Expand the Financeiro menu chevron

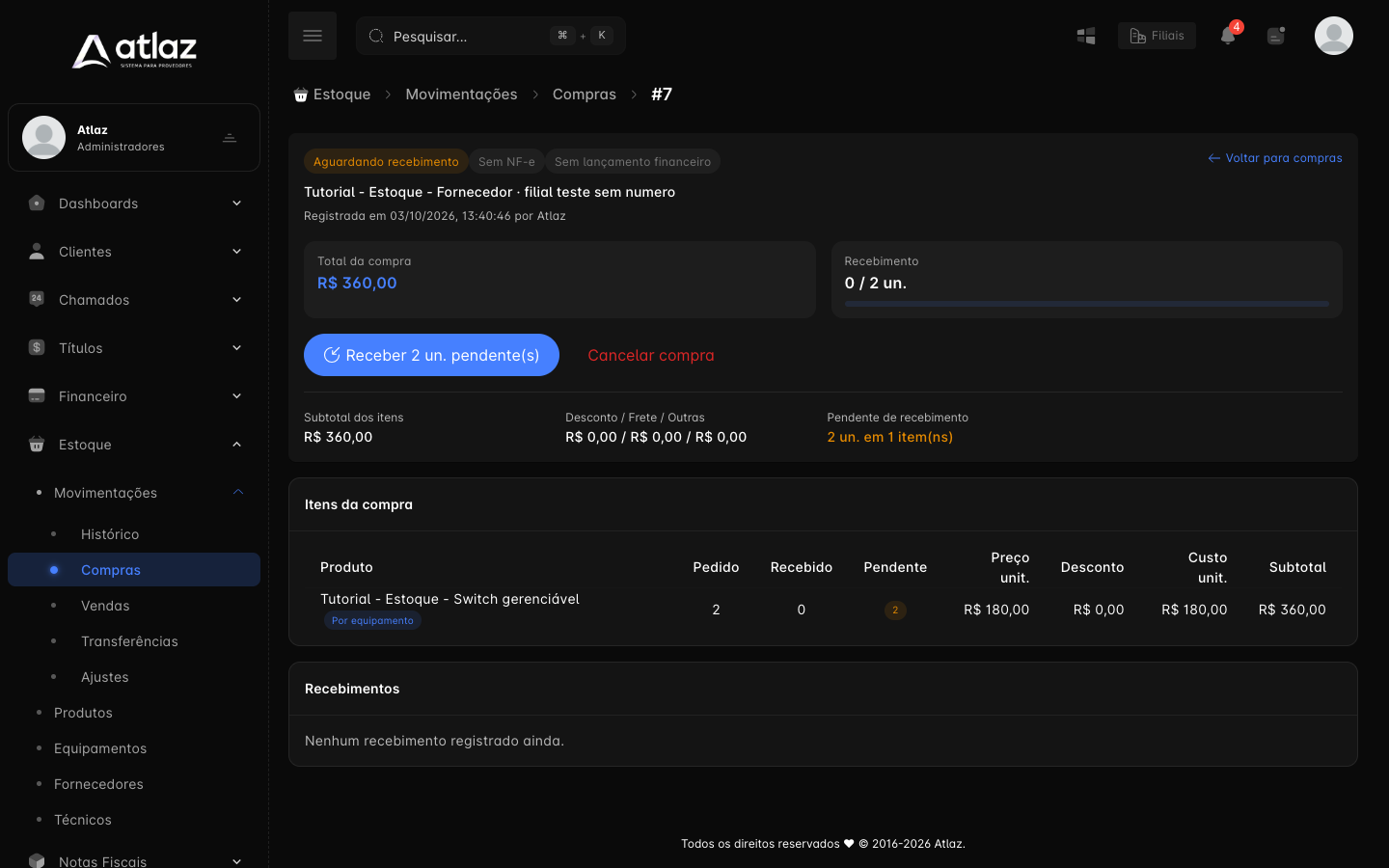click(x=237, y=395)
